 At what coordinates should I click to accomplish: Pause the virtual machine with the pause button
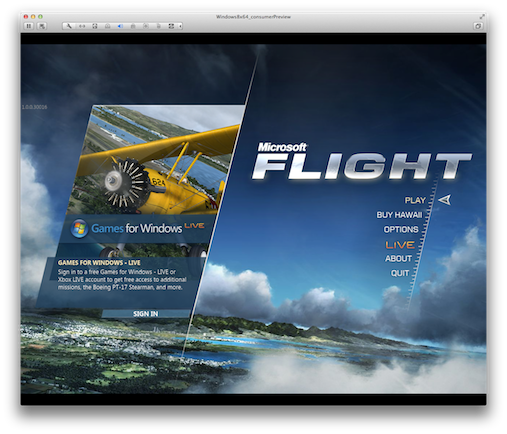(x=29, y=26)
